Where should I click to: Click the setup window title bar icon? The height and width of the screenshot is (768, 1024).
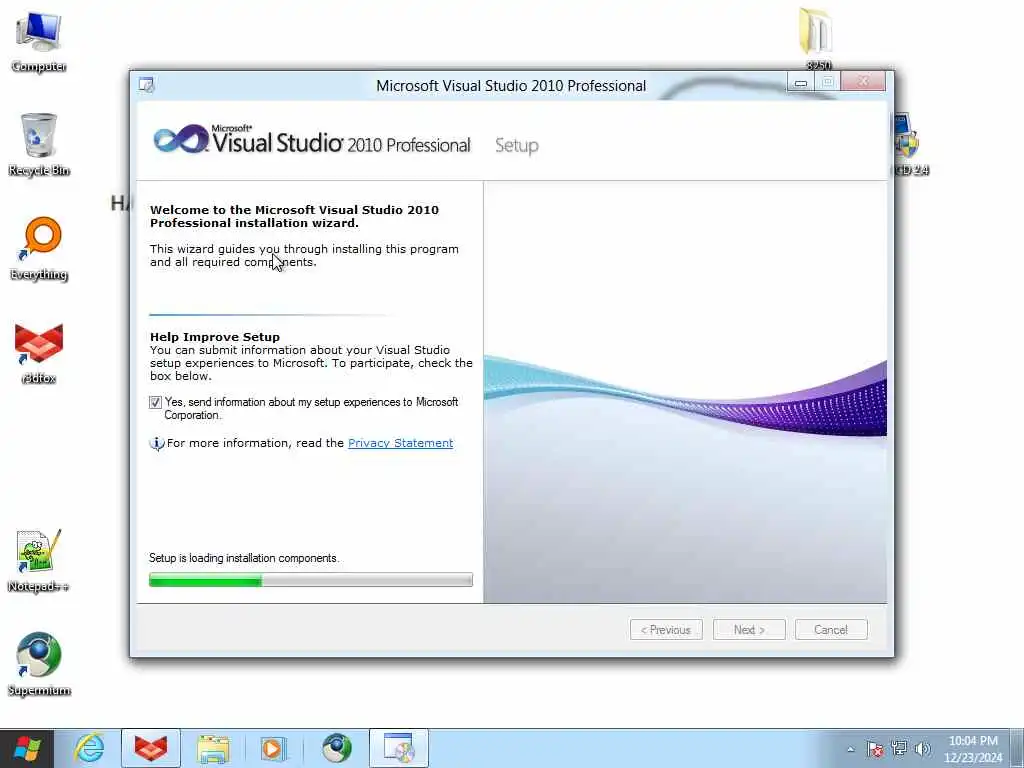pyautogui.click(x=146, y=85)
